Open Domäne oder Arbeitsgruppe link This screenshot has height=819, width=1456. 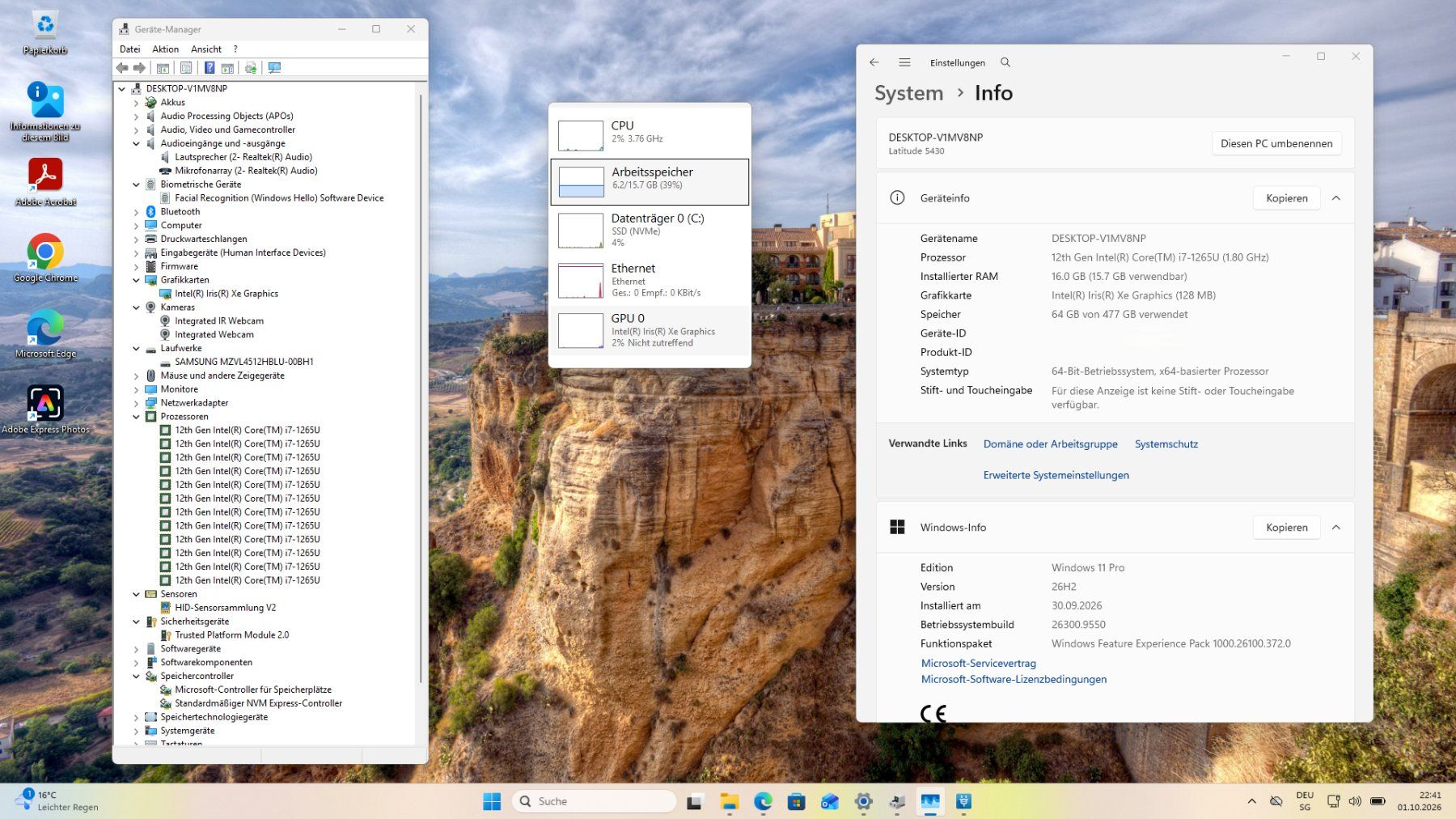(1050, 444)
